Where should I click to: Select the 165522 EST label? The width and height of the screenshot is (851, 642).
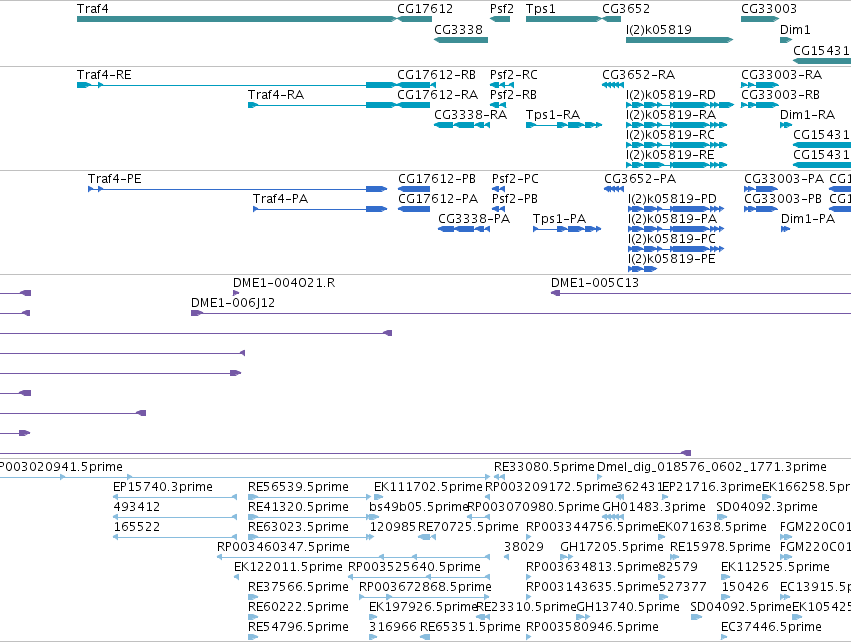(x=137, y=527)
